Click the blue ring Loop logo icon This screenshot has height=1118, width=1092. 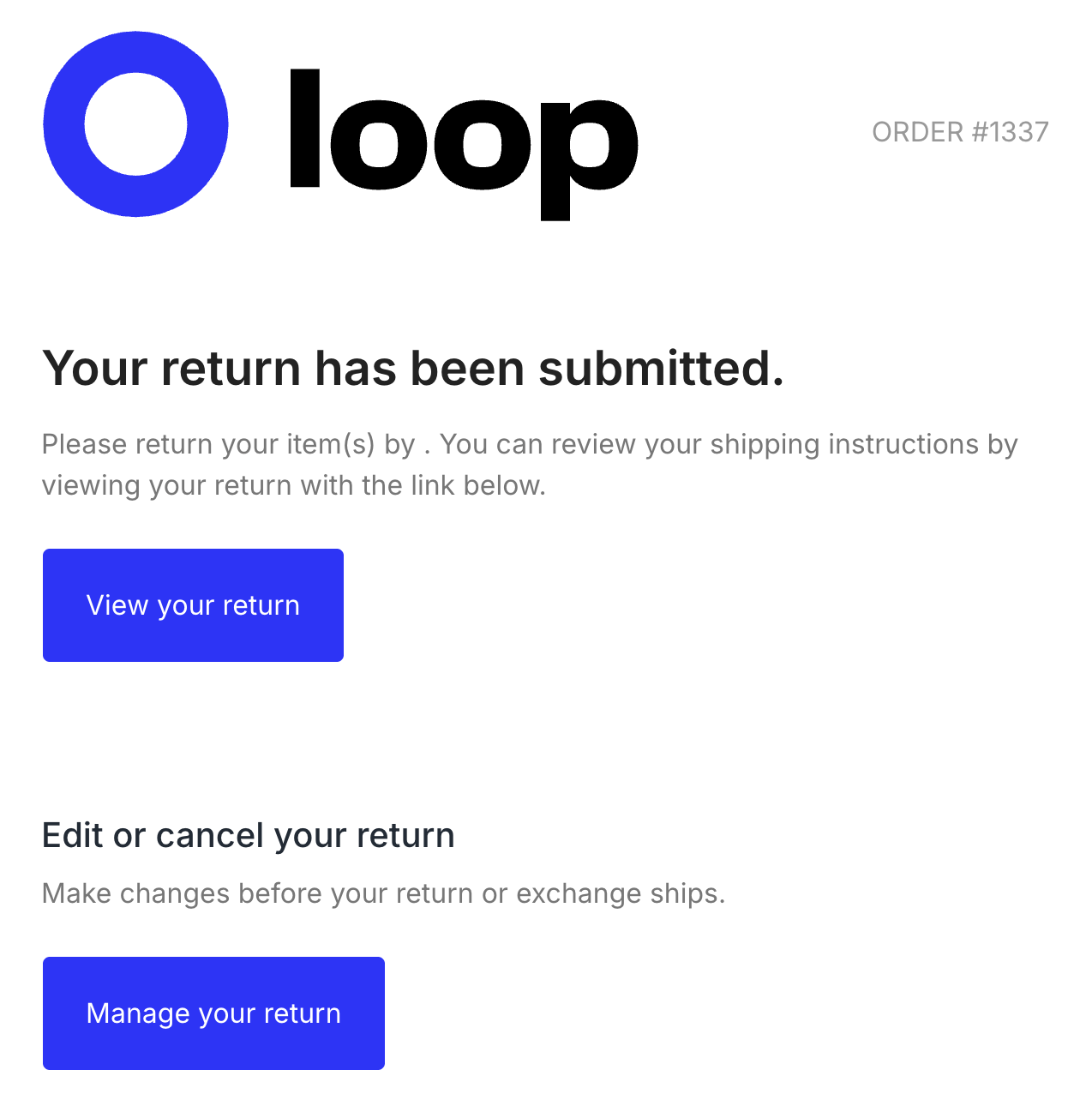pyautogui.click(x=65, y=124)
